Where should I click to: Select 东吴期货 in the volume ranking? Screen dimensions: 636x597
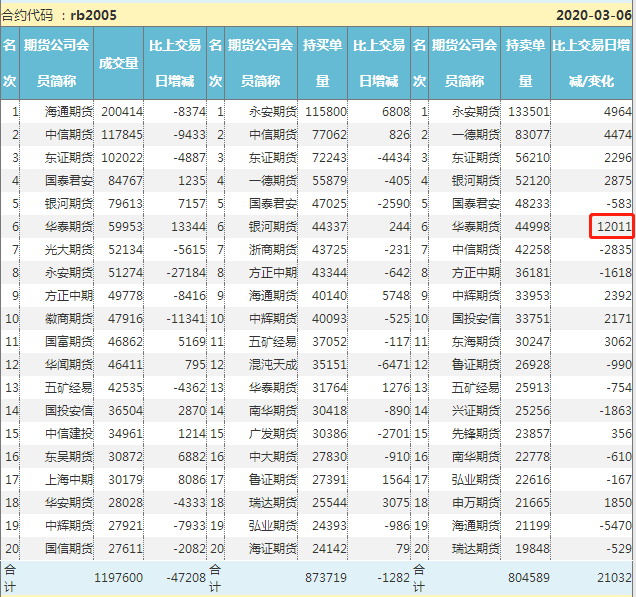click(x=69, y=457)
